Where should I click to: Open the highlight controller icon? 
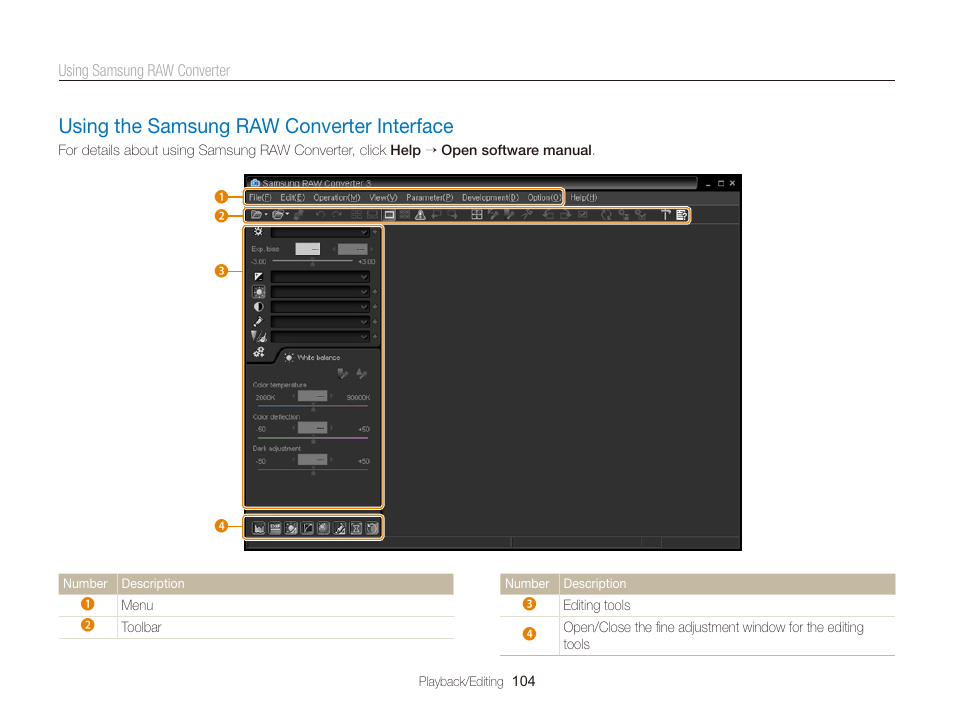tap(324, 528)
